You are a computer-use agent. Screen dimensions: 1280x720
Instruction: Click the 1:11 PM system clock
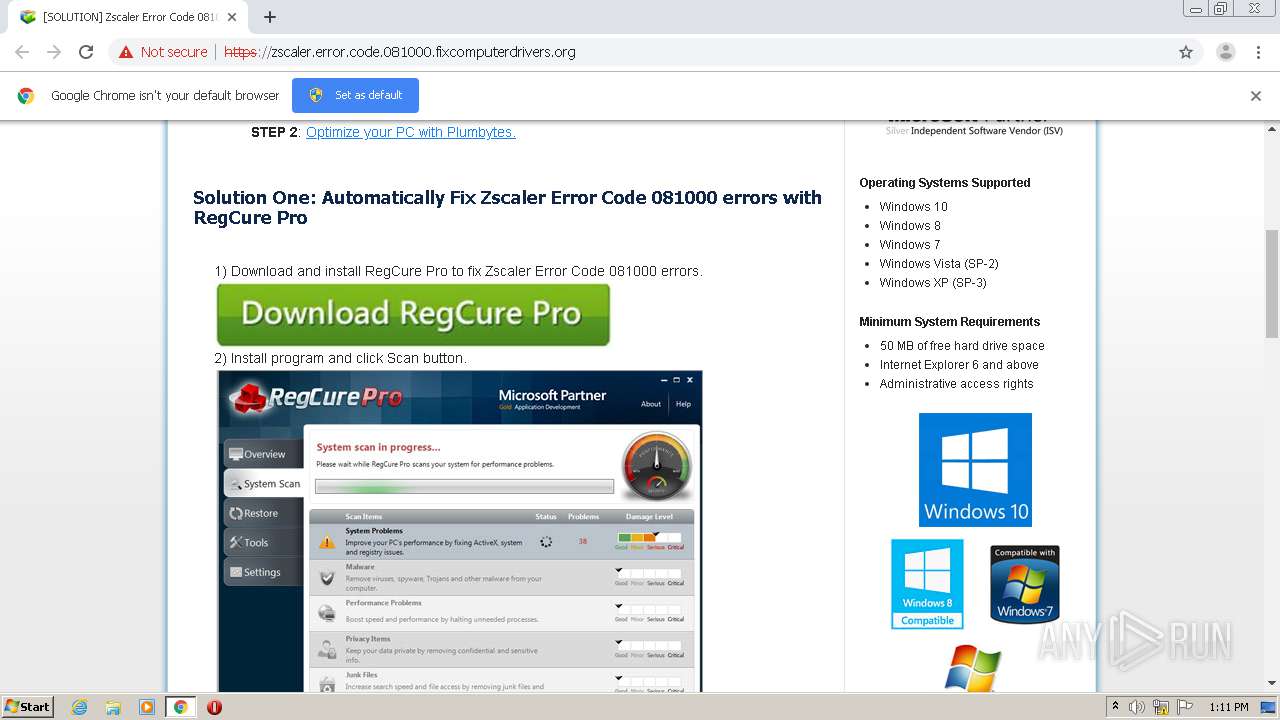1229,707
